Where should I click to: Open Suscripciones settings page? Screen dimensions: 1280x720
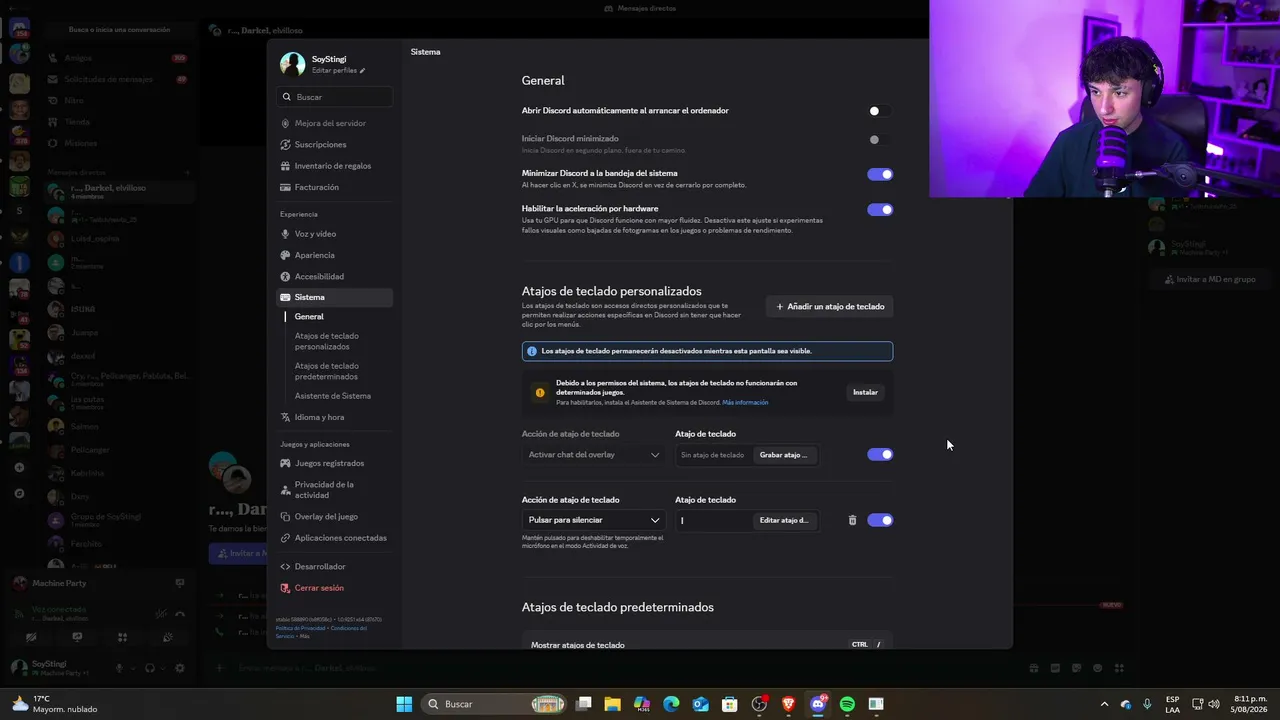click(334, 144)
